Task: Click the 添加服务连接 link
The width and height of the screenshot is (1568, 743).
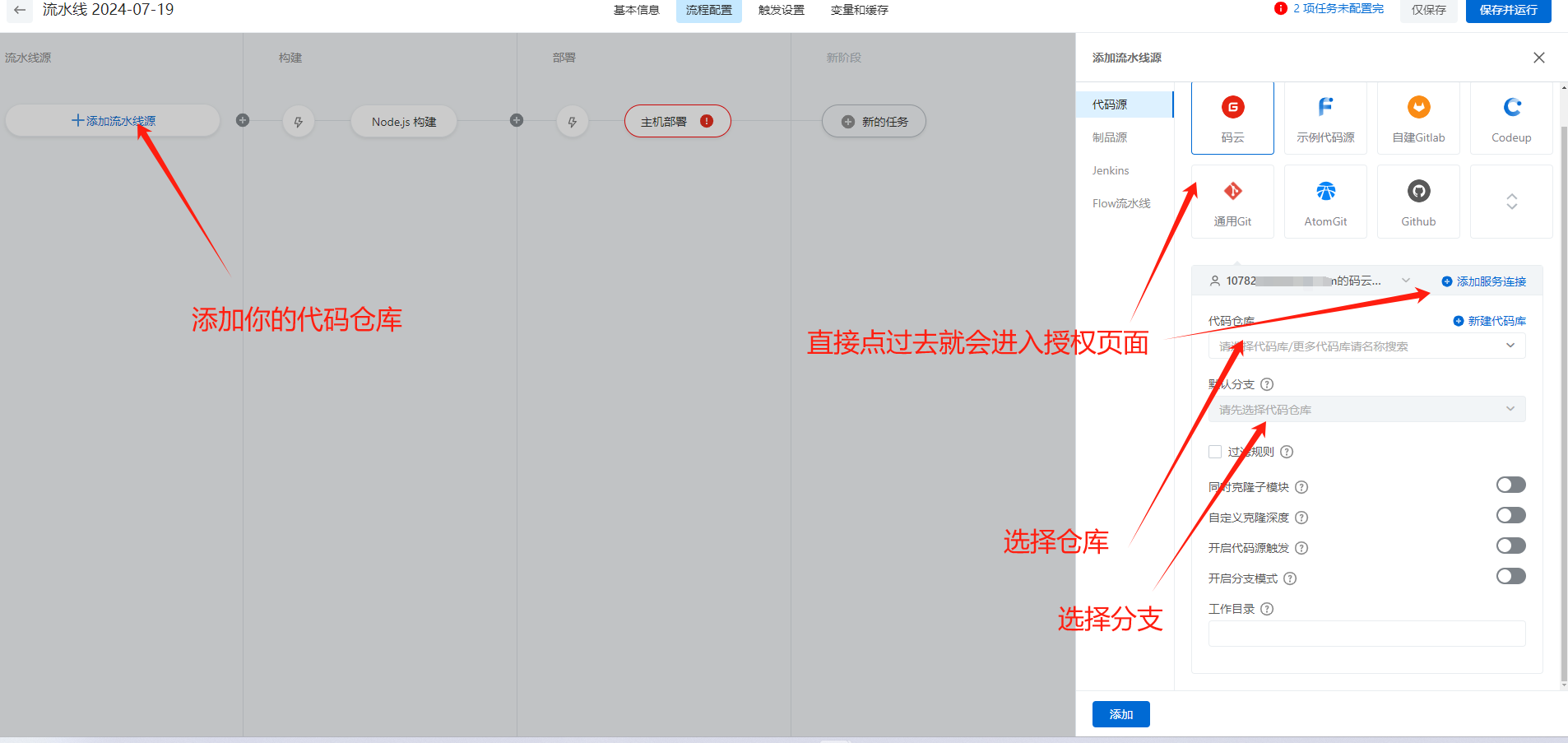Action: [1484, 281]
